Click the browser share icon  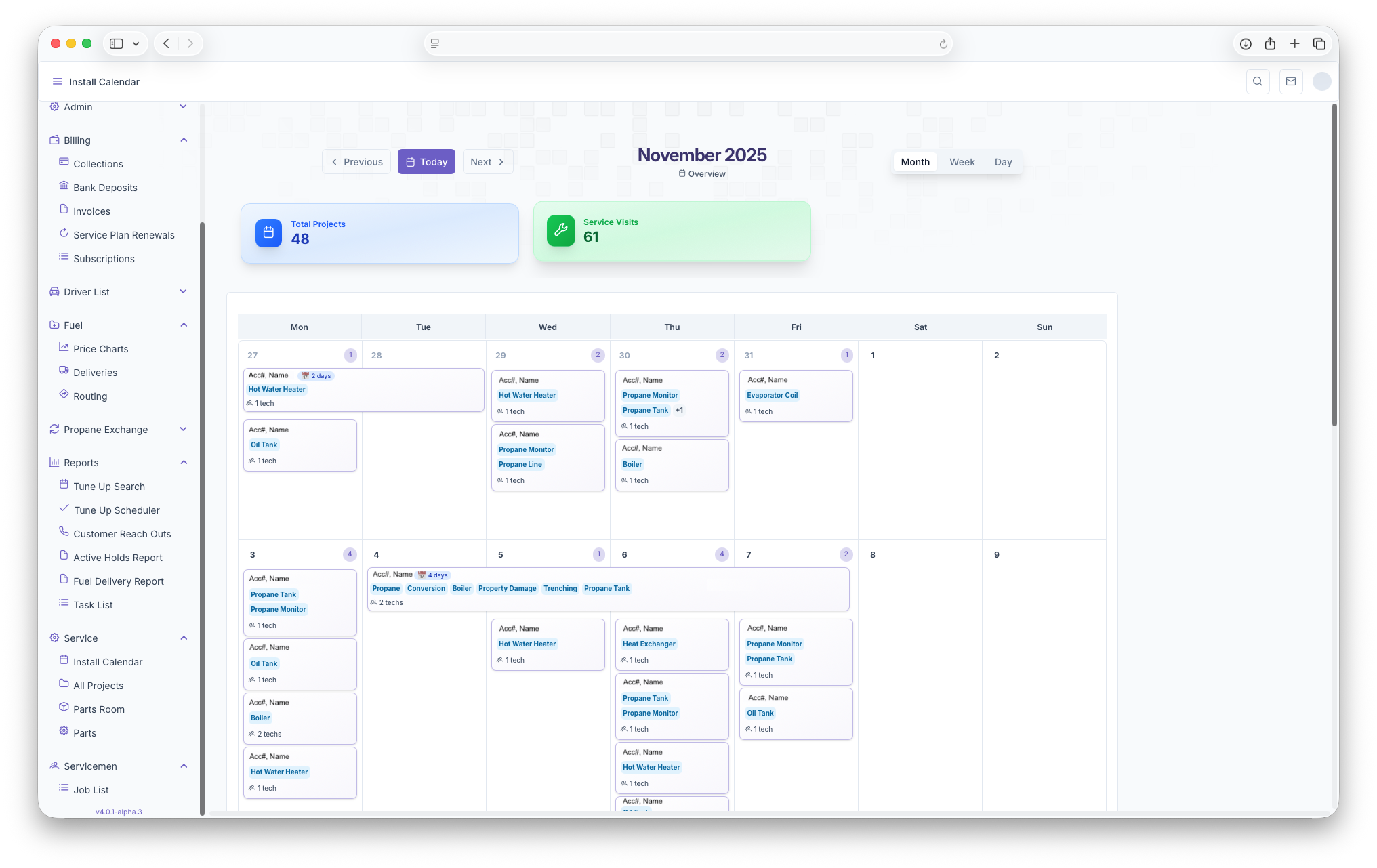tap(1270, 43)
